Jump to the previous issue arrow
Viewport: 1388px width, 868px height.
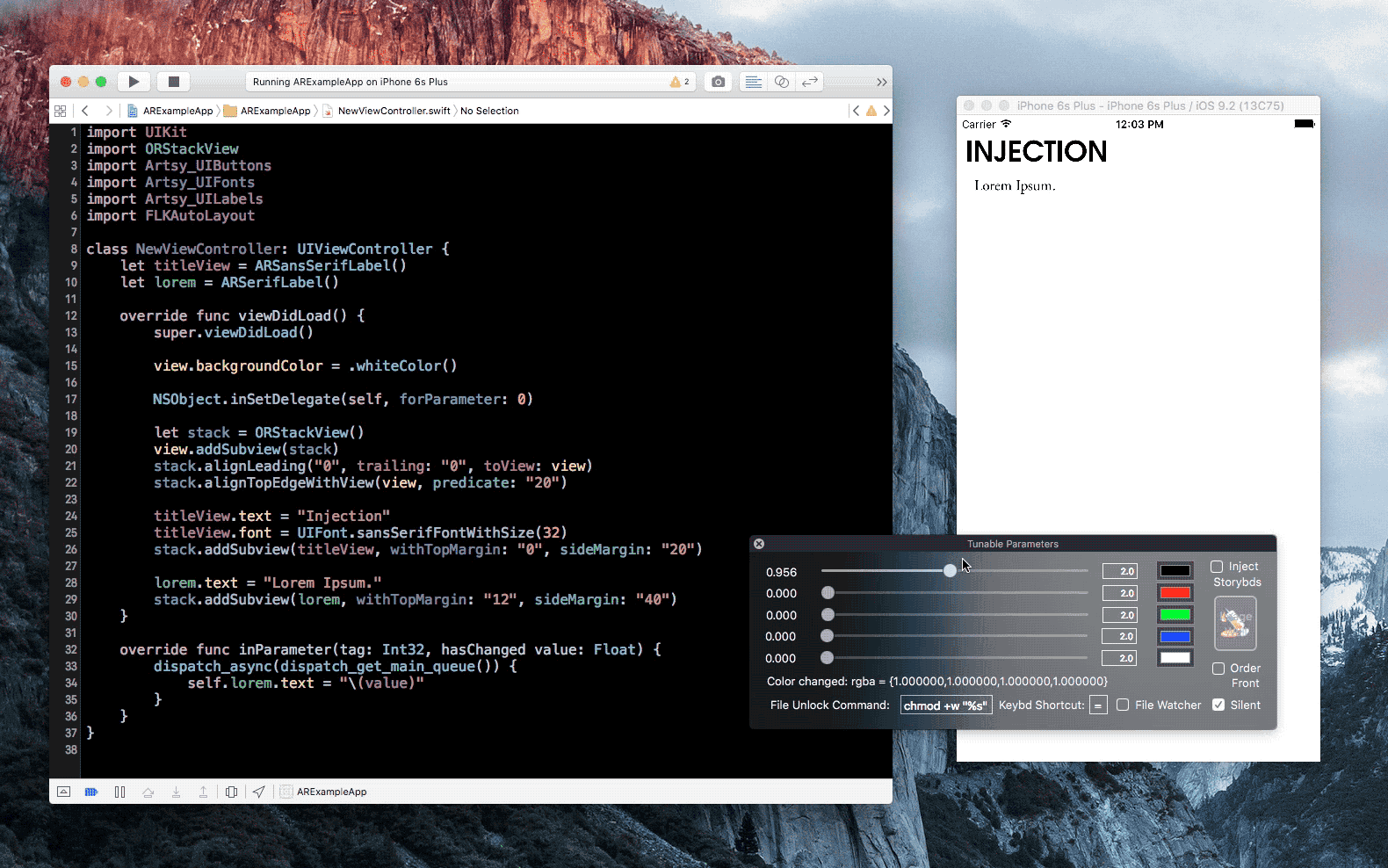click(x=856, y=111)
